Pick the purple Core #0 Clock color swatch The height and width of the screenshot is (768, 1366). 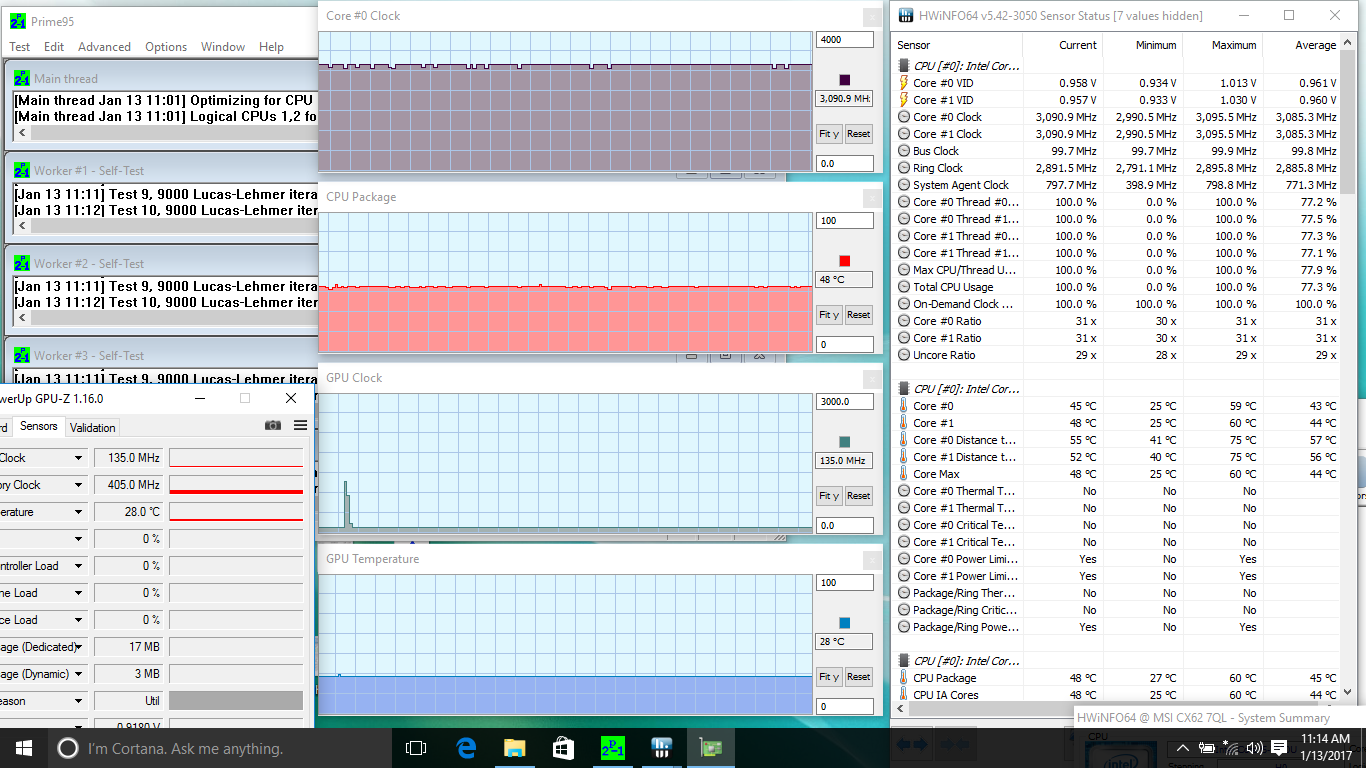tap(844, 79)
